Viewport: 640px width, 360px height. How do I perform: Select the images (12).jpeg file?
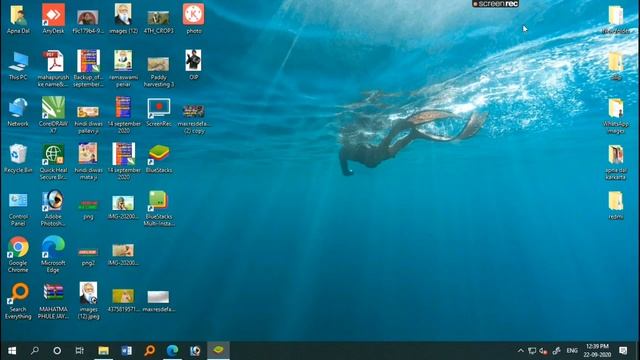click(88, 301)
